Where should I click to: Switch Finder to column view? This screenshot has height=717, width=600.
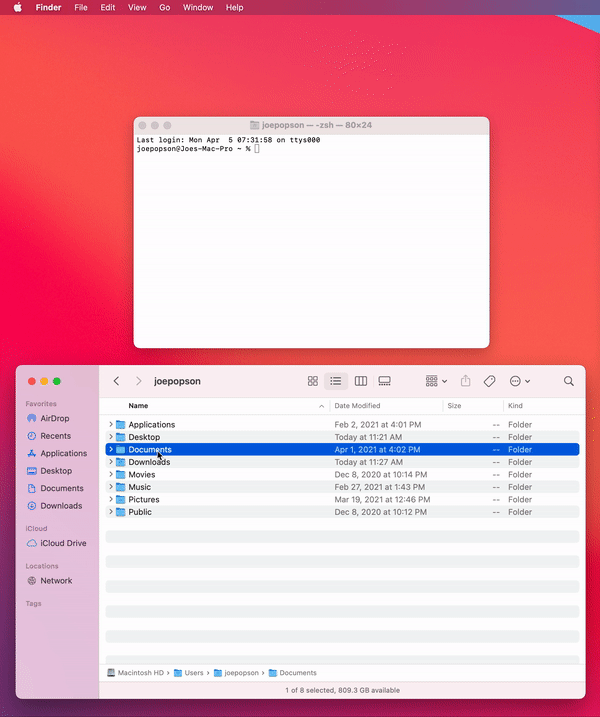361,381
